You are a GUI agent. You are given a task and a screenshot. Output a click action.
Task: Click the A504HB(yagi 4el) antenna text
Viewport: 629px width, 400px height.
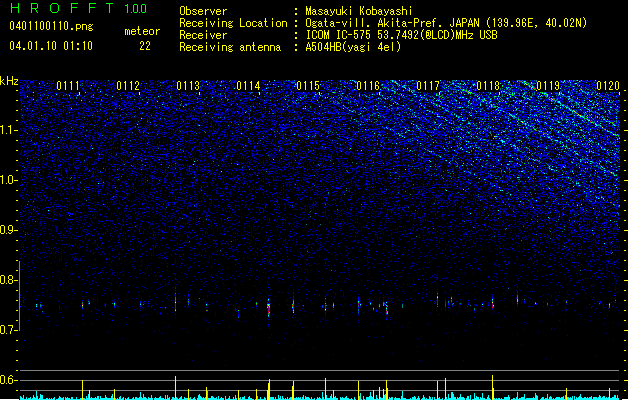pyautogui.click(x=353, y=47)
